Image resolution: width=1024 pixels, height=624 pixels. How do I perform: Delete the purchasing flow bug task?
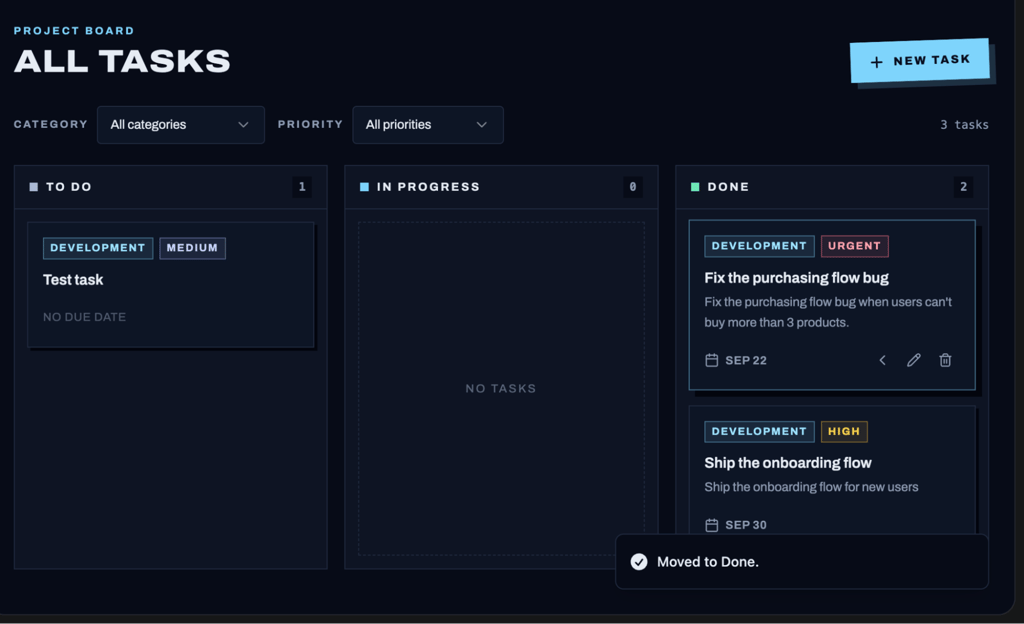(x=945, y=360)
